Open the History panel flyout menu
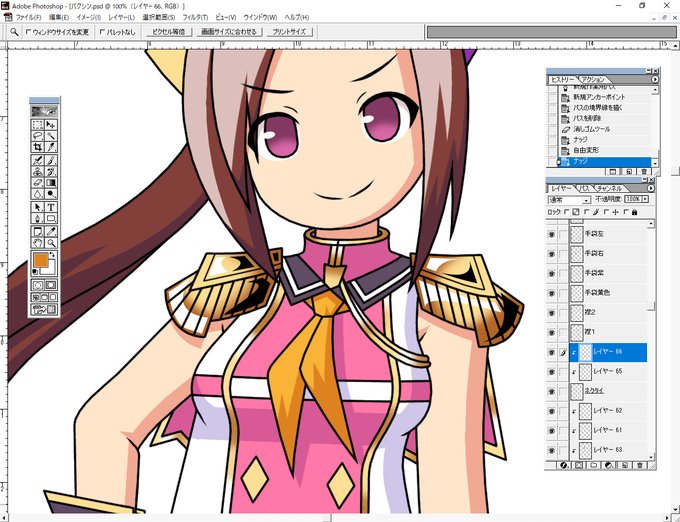Image resolution: width=680 pixels, height=522 pixels. point(654,79)
